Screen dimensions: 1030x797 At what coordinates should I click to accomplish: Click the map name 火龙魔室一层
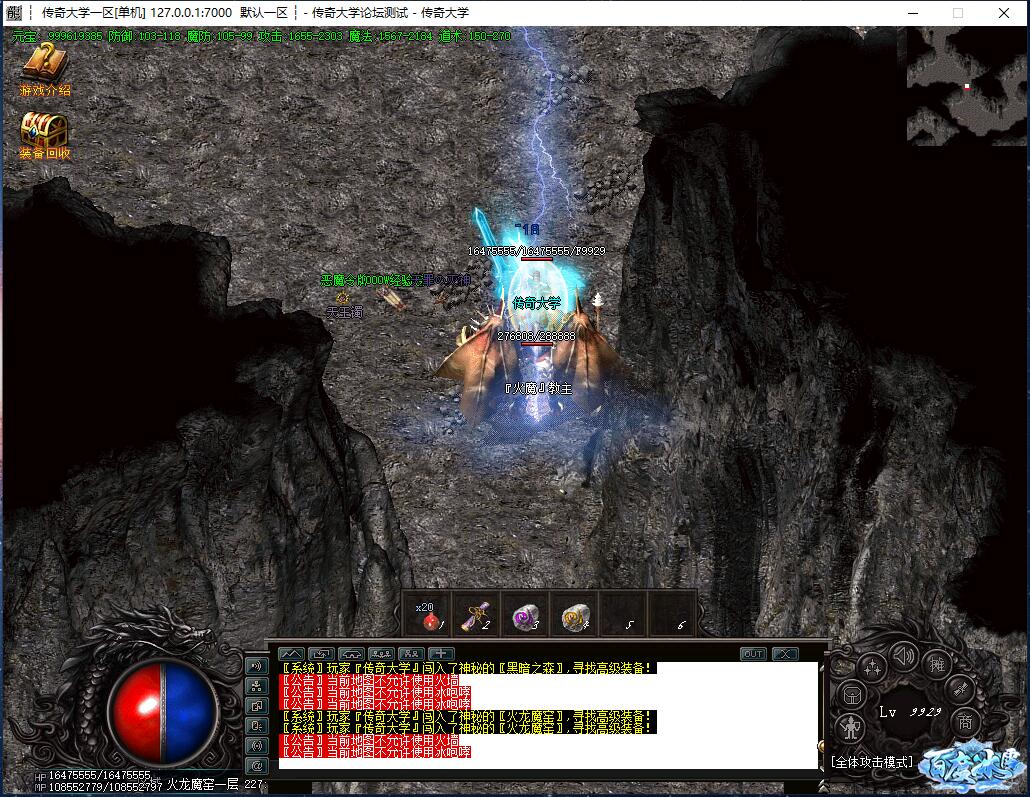point(202,784)
